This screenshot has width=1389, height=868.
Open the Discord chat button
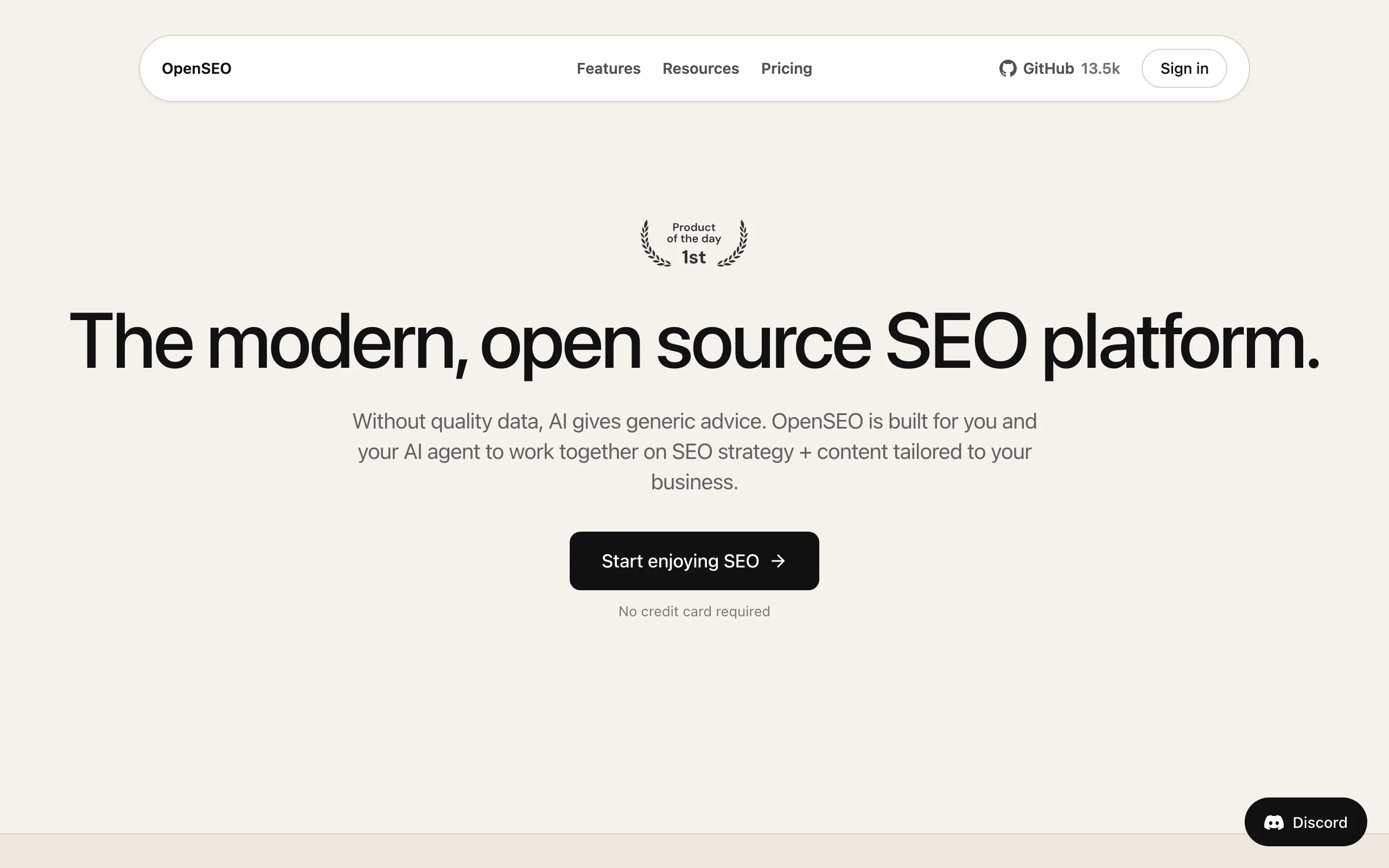[1305, 822]
